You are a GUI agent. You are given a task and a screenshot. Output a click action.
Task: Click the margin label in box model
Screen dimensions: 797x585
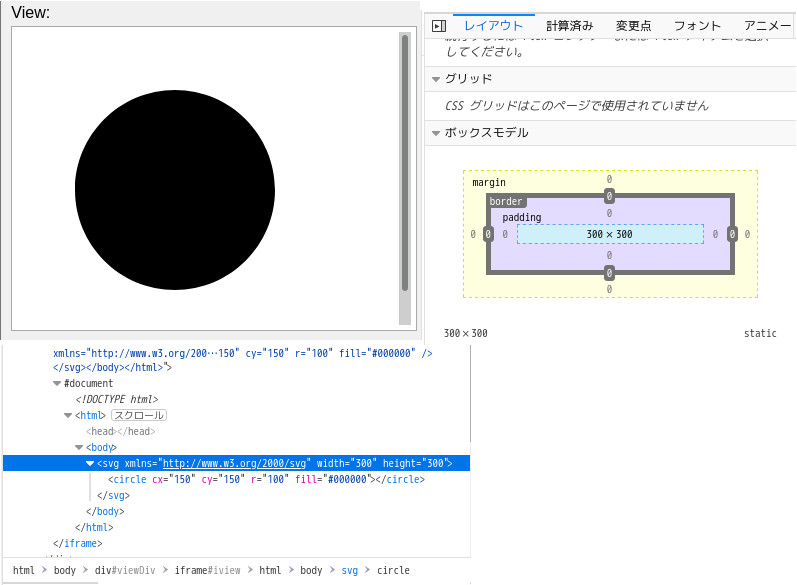click(489, 182)
